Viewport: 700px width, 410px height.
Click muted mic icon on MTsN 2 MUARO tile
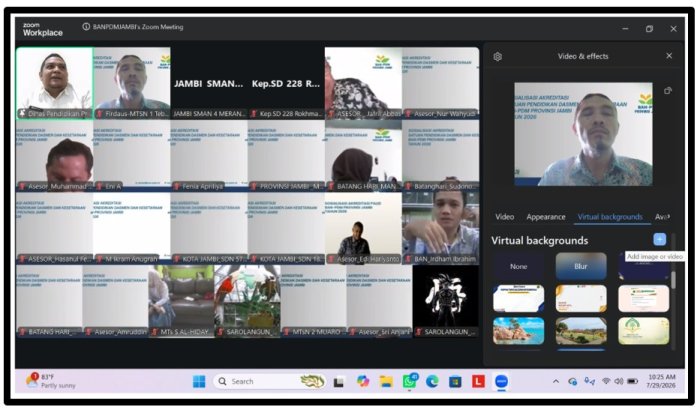click(x=287, y=332)
